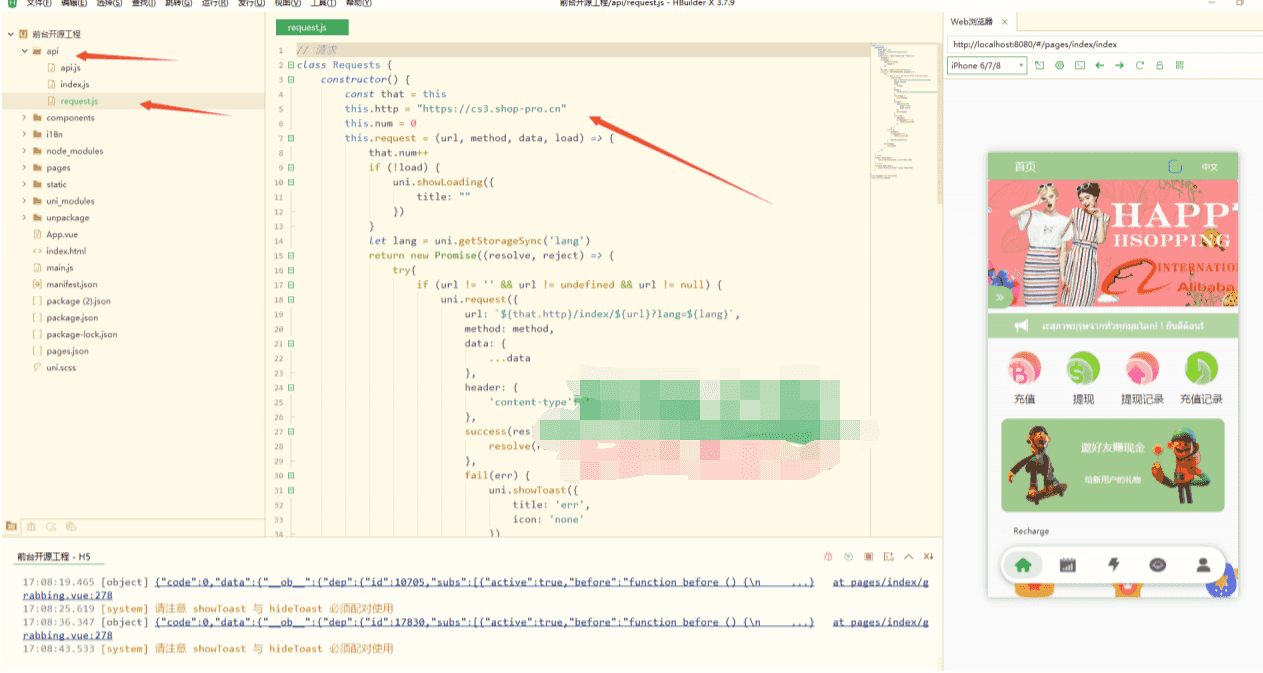Screen dimensions: 1263x673
Task: Click the browser back arrow icon
Action: coord(1100,65)
